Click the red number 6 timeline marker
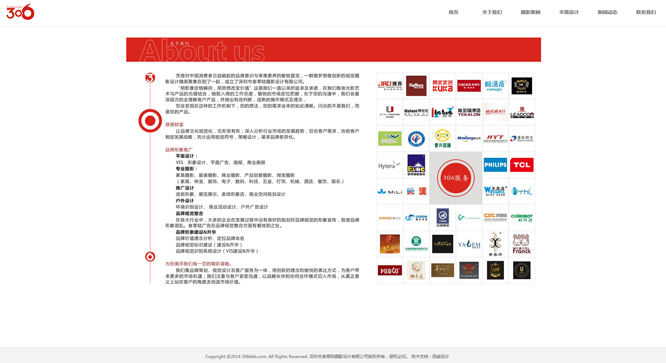 coord(150,256)
